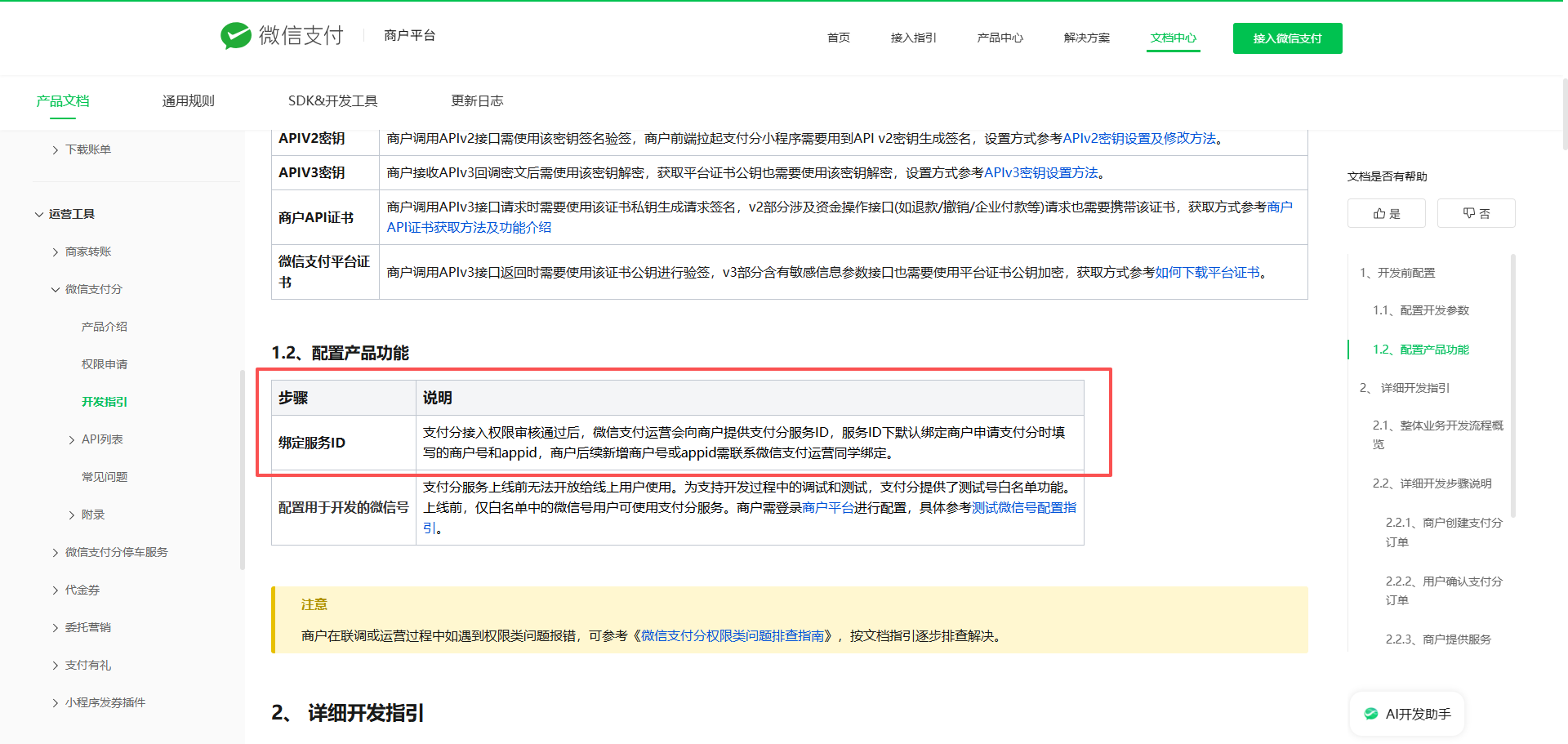Open 文档中心 in top navigation
Screen dimensions: 1568x744
(x=1174, y=38)
